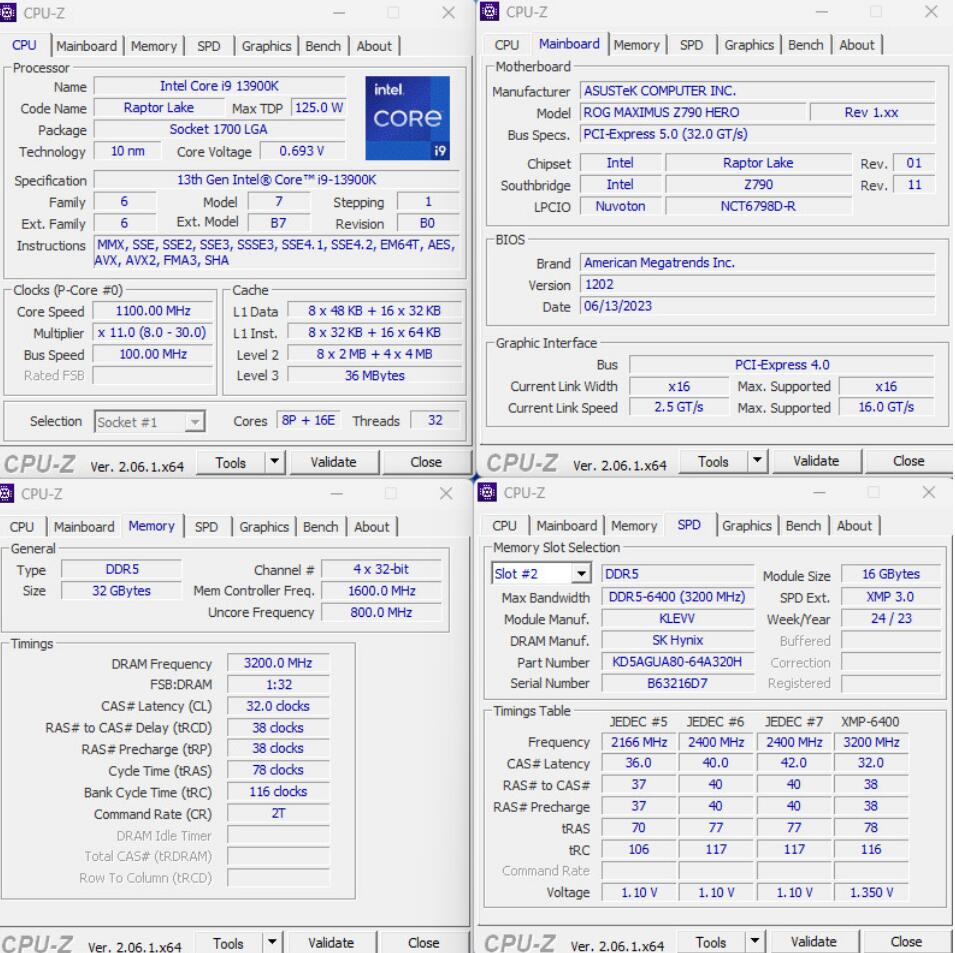
Task: Click the Core Speed value 1100.00 MHz
Action: pos(153,311)
